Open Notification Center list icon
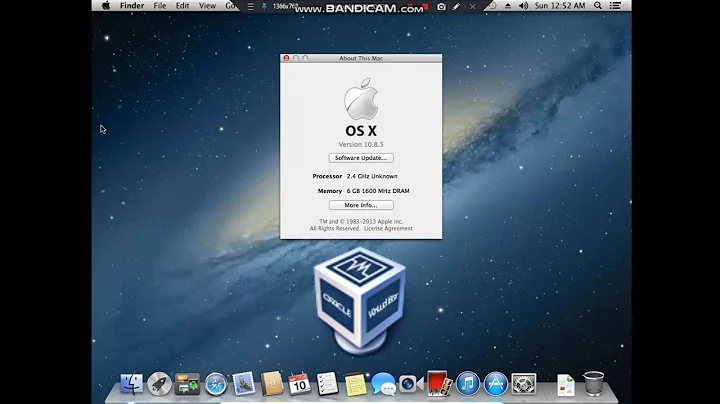This screenshot has width=720, height=404. pyautogui.click(x=615, y=6)
